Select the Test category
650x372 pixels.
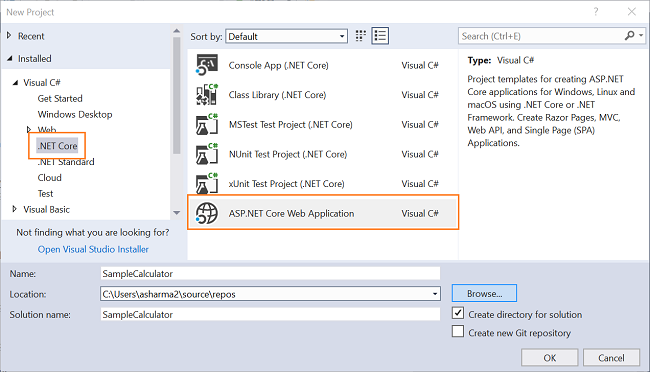point(46,193)
